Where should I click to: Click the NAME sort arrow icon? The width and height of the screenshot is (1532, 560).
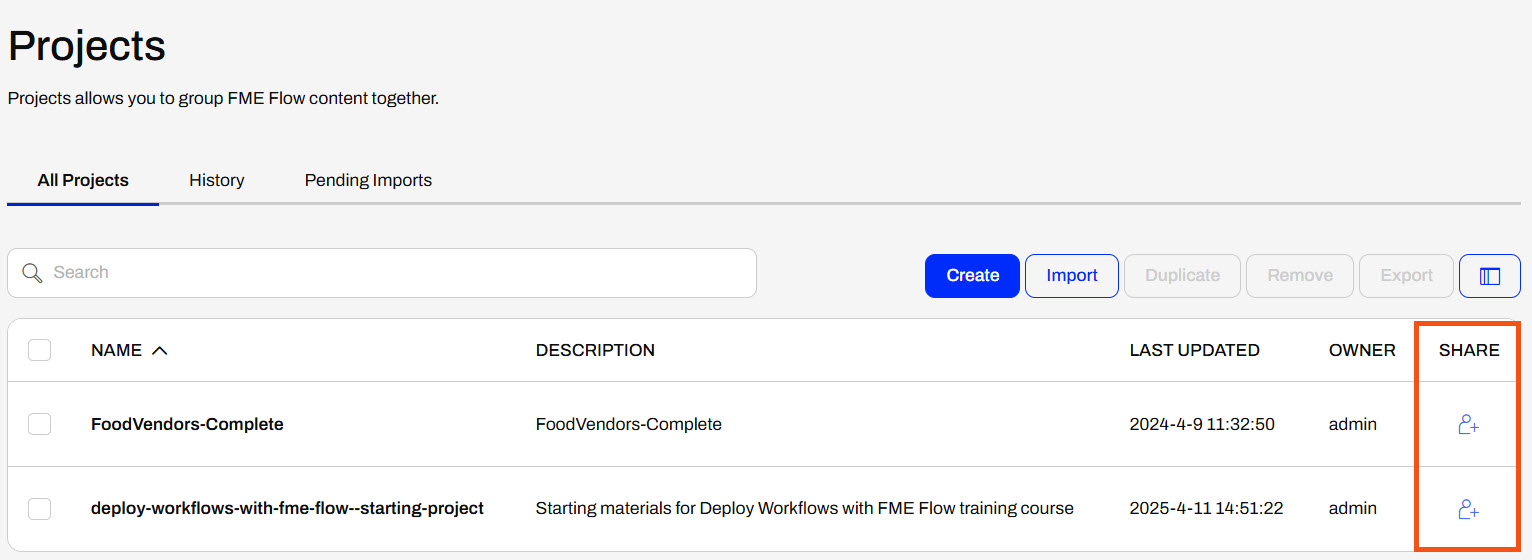tap(159, 350)
